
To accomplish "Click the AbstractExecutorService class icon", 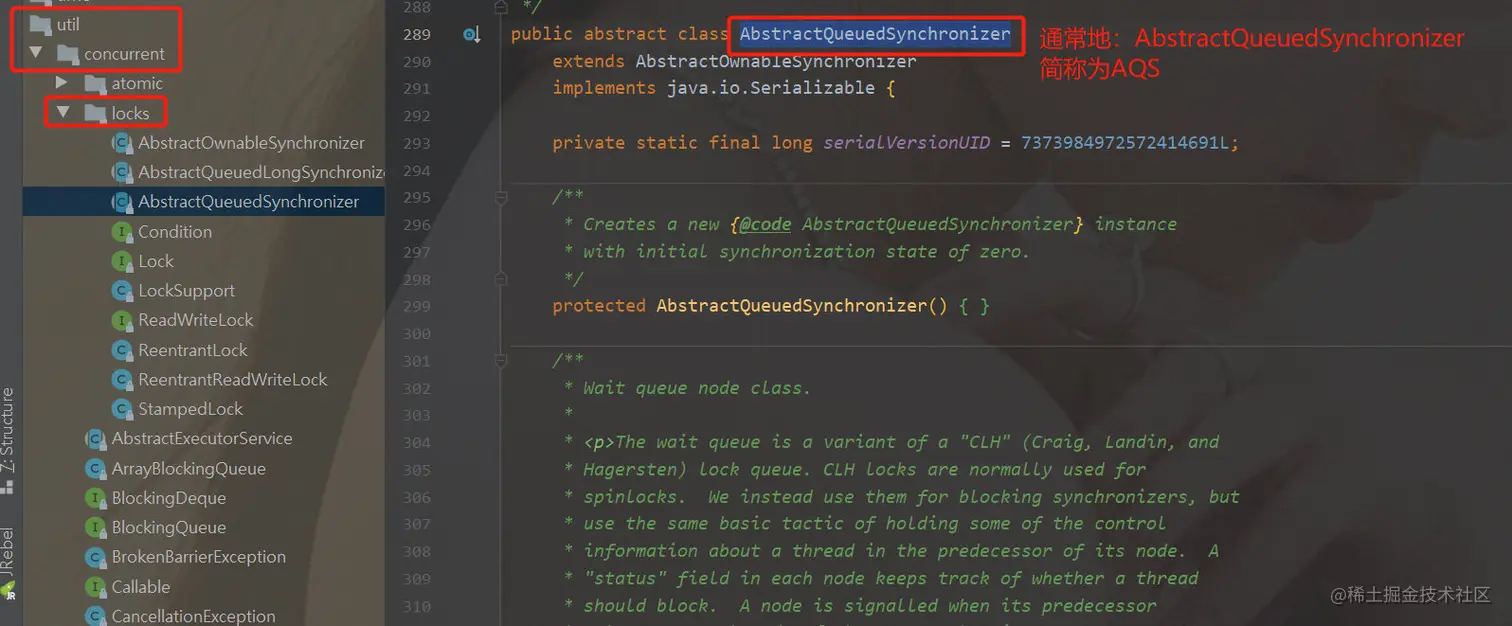I will tap(96, 439).
